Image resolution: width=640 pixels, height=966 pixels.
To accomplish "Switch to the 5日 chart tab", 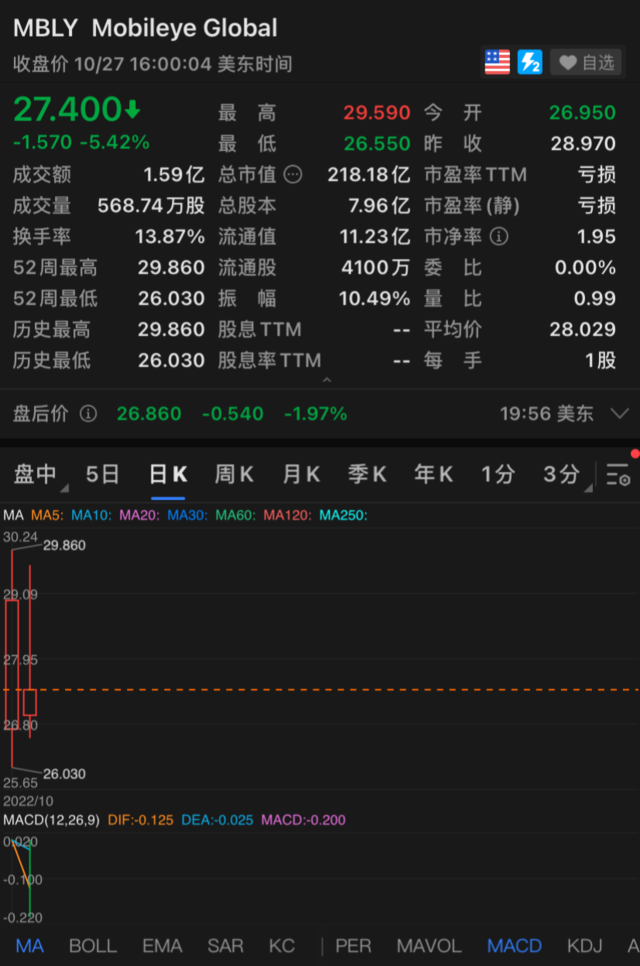I will pyautogui.click(x=103, y=474).
